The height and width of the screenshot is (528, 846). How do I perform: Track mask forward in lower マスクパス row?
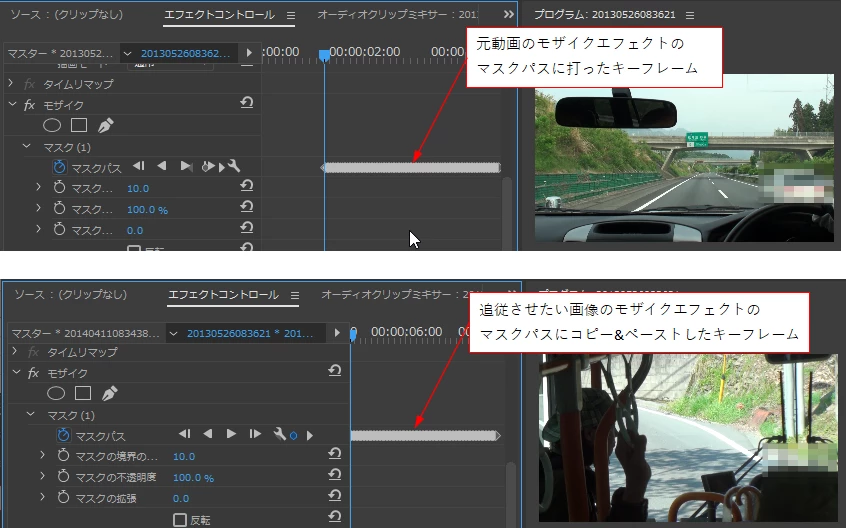(231, 434)
